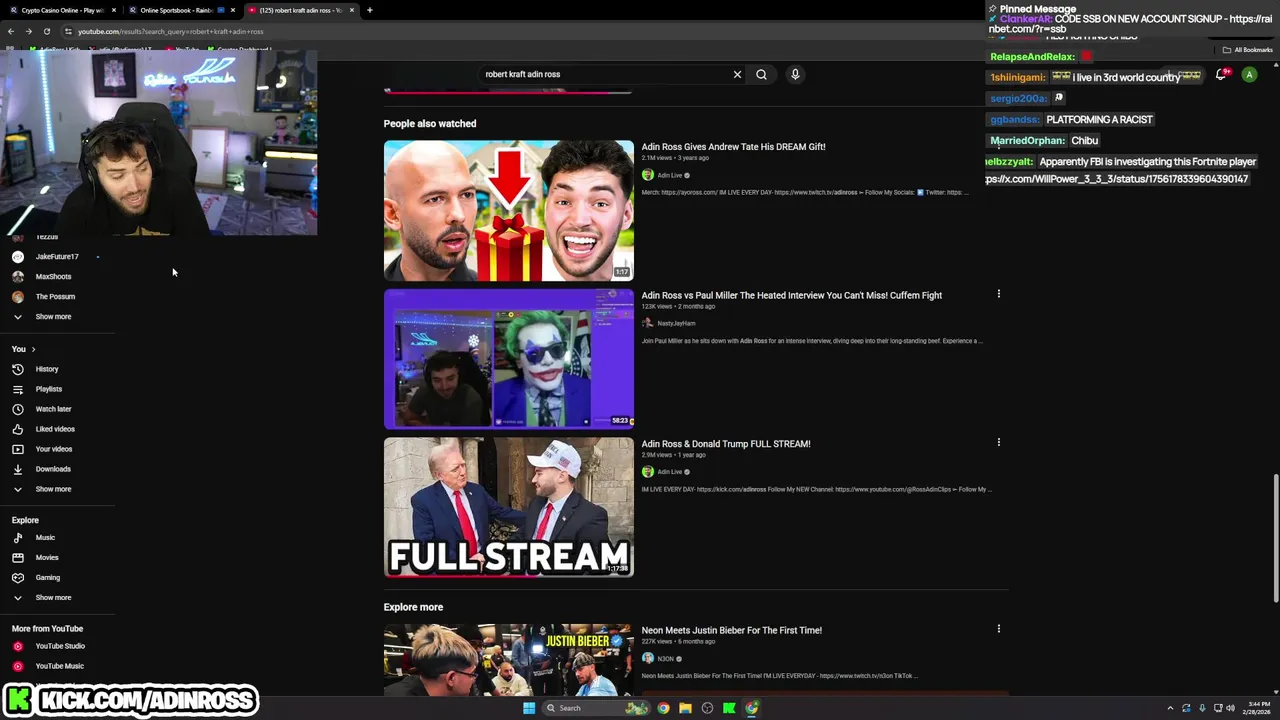This screenshot has height=720, width=1280.
Task: Open The Possum subscription channel avatar
Action: click(x=18, y=296)
